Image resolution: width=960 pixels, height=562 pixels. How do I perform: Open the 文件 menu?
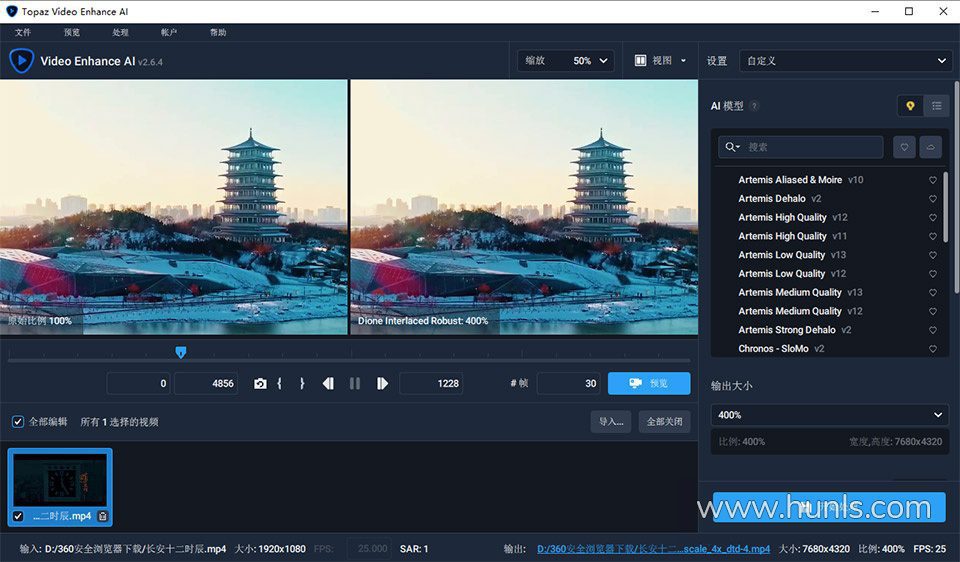[x=23, y=32]
